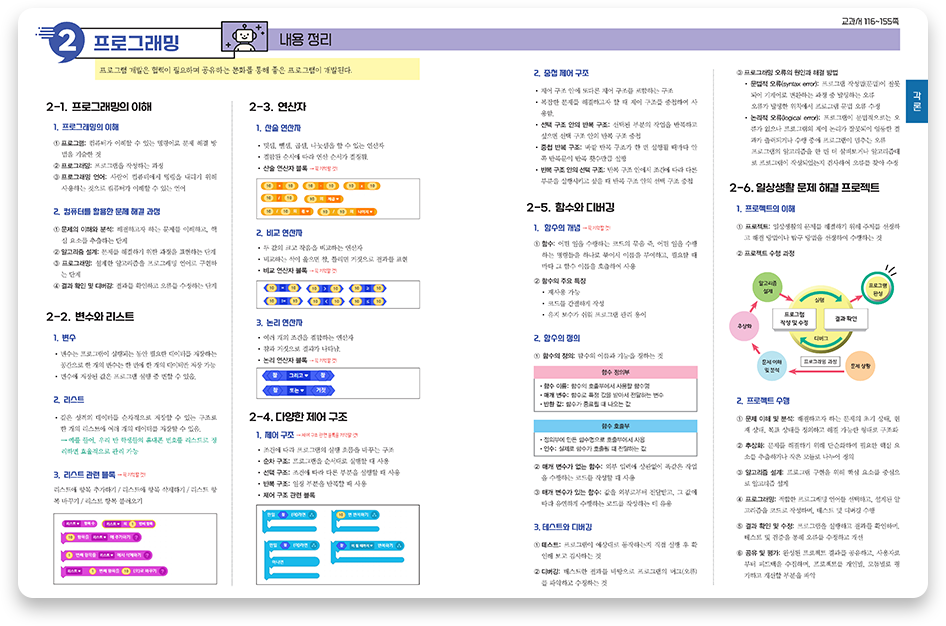Click the blue 함수 호출부 box header
The width and height of the screenshot is (946, 626).
coord(615,426)
